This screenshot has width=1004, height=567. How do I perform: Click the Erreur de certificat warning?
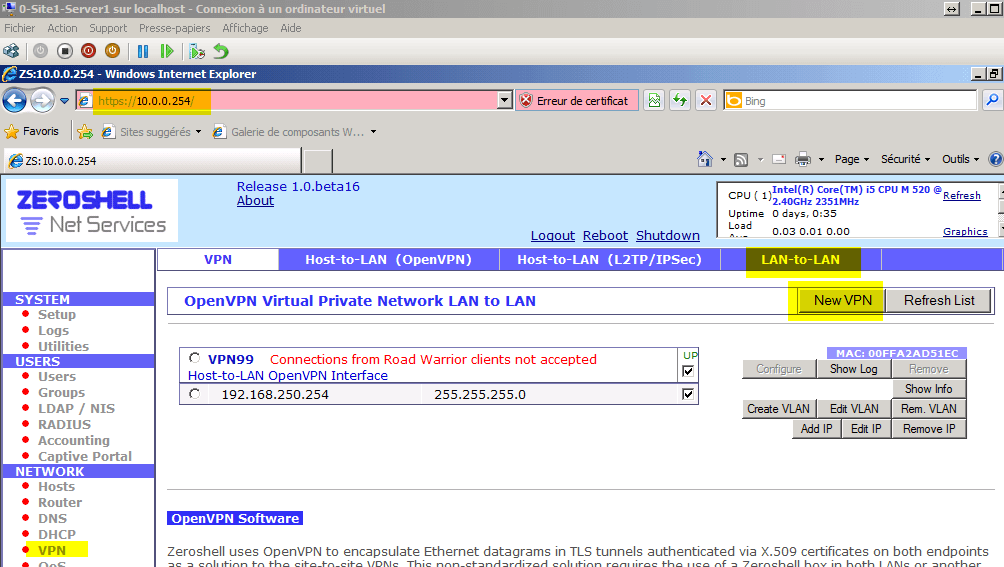(576, 100)
